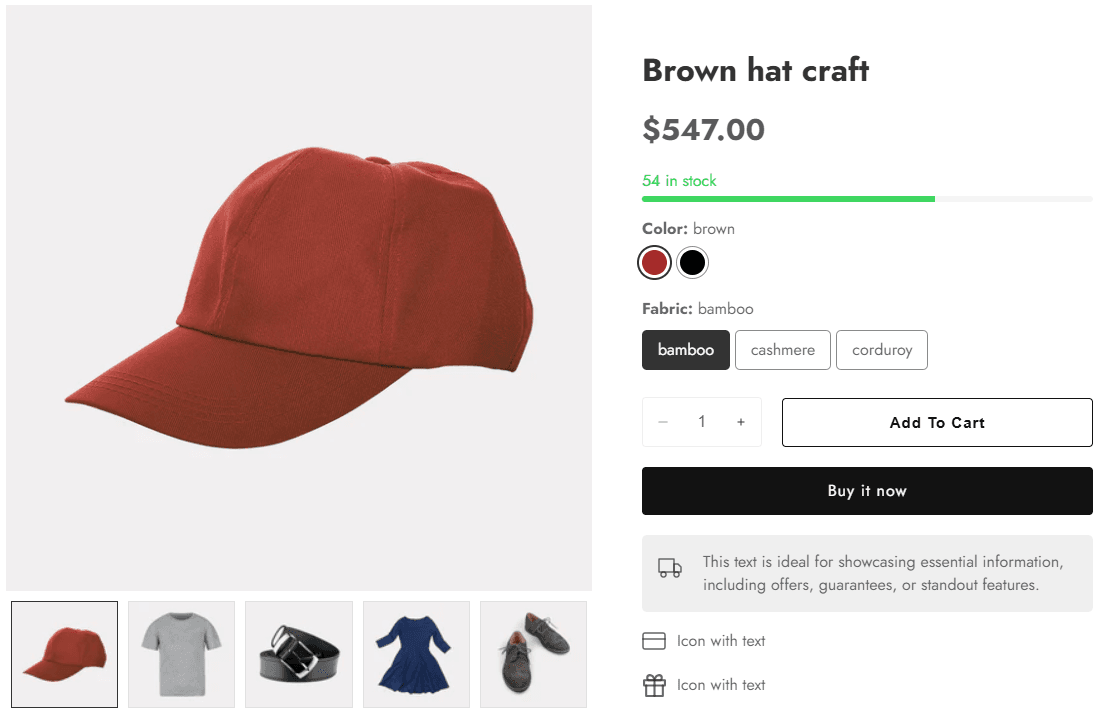Switch fabric to cashmere
The height and width of the screenshot is (714, 1100).
pos(783,350)
